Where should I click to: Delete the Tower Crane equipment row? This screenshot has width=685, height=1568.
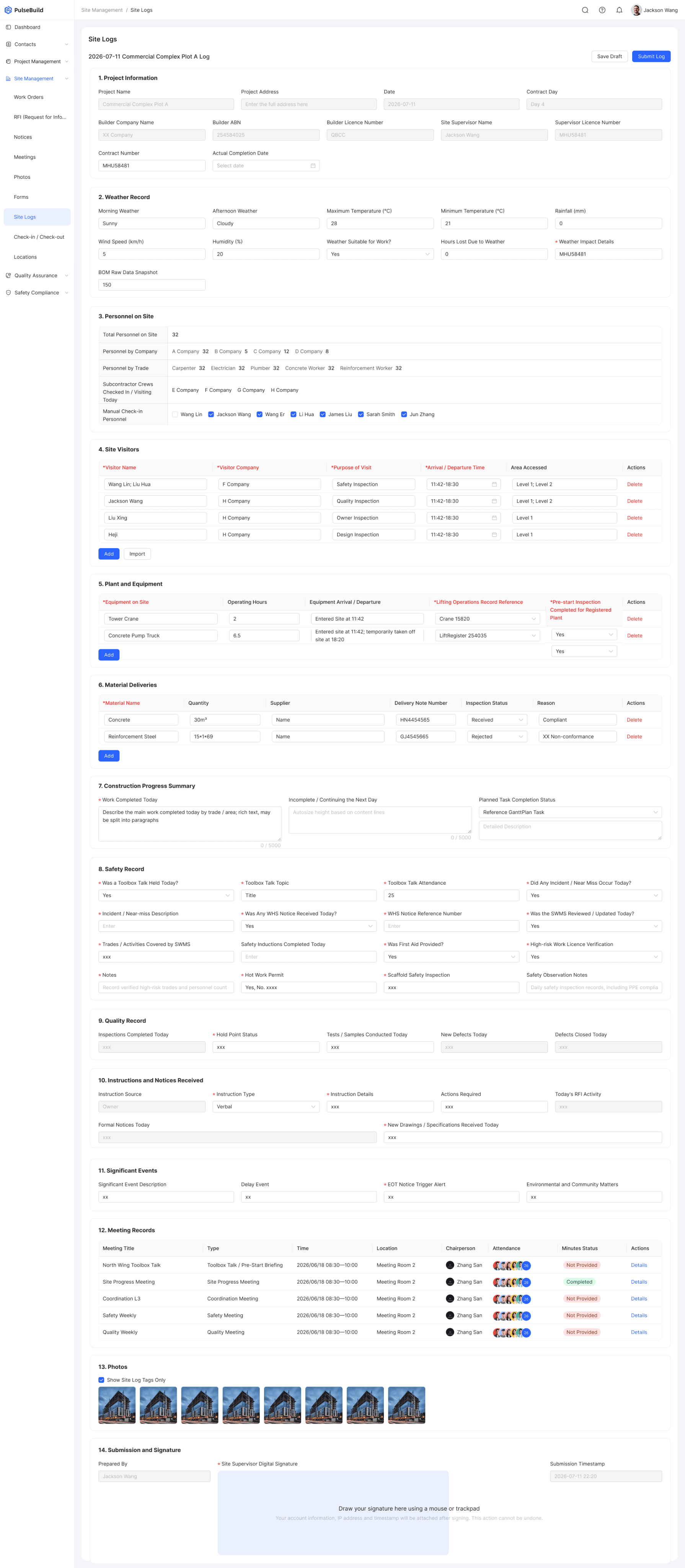(x=634, y=619)
